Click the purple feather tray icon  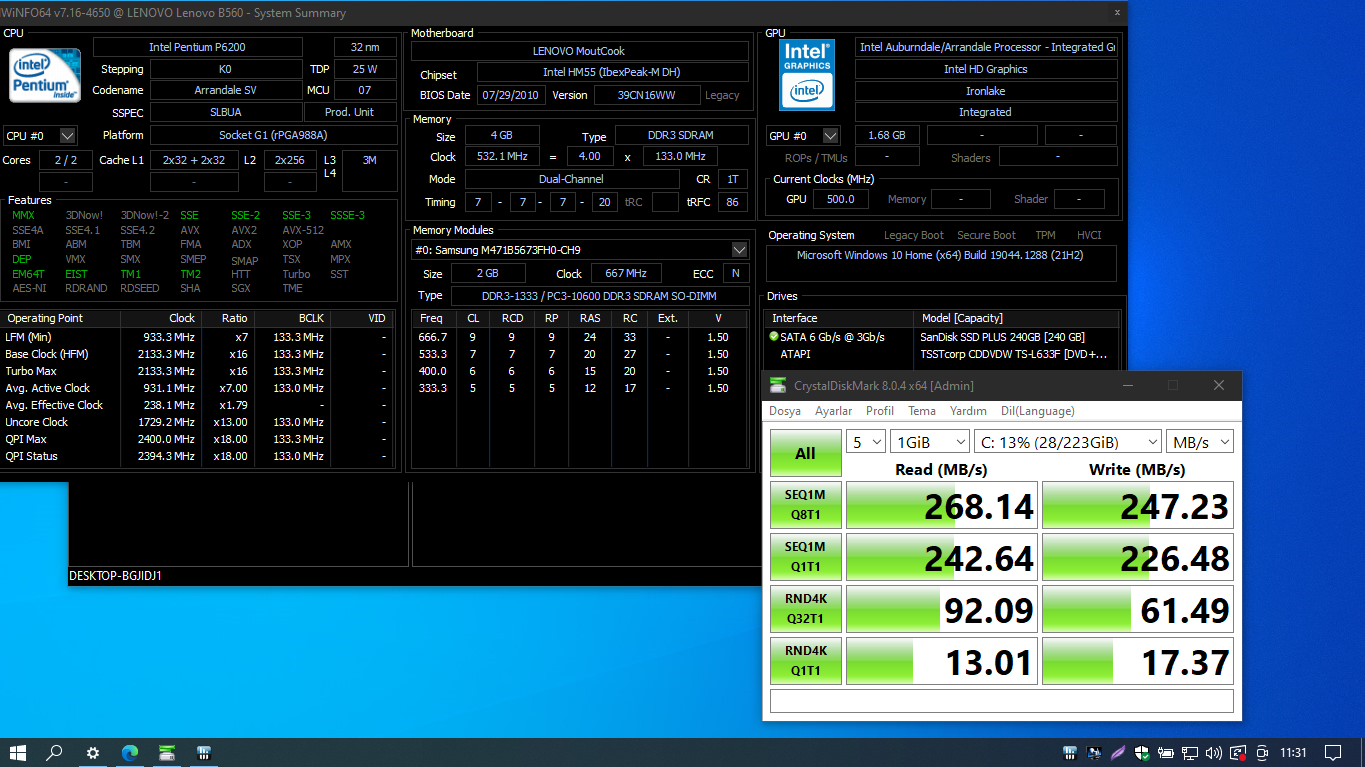click(x=1118, y=753)
